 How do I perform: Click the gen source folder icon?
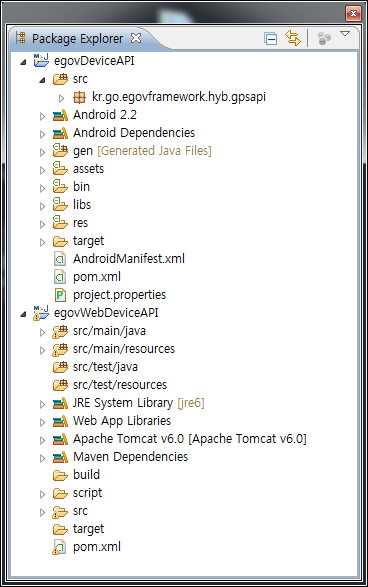[60, 150]
